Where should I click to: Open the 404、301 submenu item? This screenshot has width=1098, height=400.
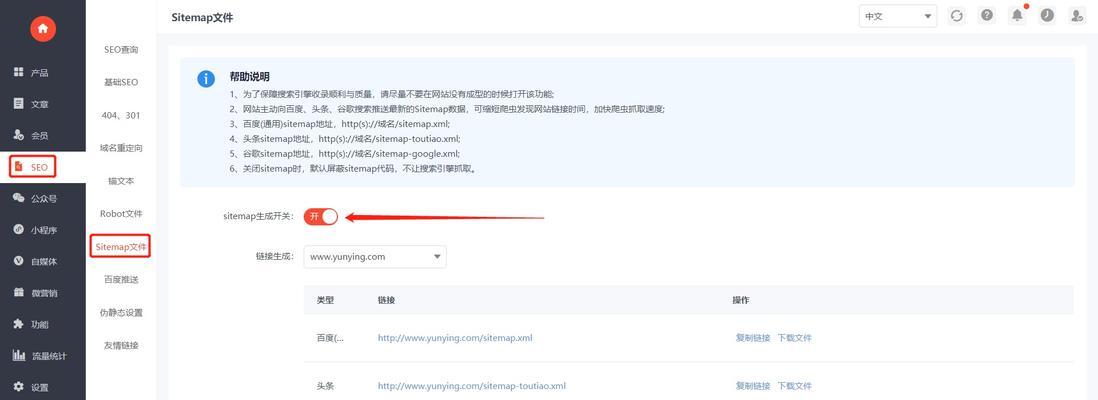(x=121, y=116)
